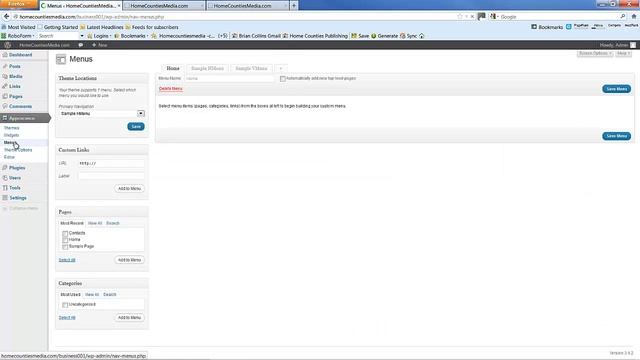Image resolution: width=640 pixels, height=360 pixels.
Task: Open Themes under Appearance
Action: pos(11,128)
